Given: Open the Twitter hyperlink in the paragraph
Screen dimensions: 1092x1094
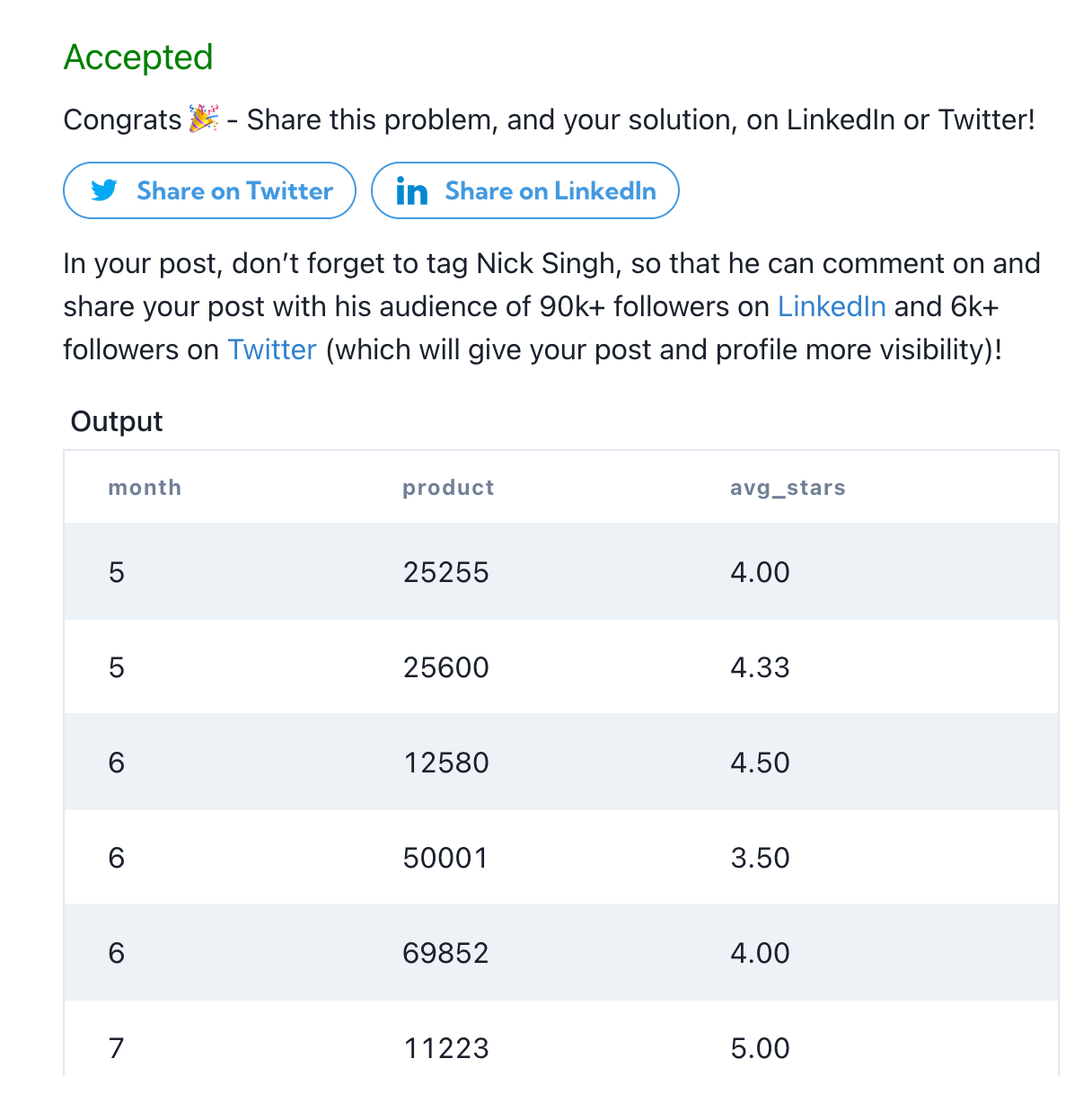Looking at the screenshot, I should tap(272, 349).
